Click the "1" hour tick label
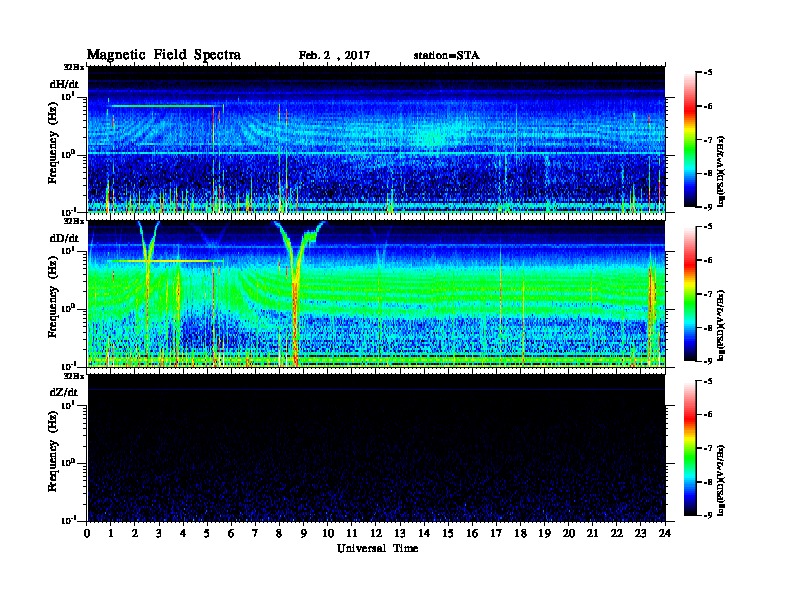Viewport: 792px width, 612px height. click(111, 534)
